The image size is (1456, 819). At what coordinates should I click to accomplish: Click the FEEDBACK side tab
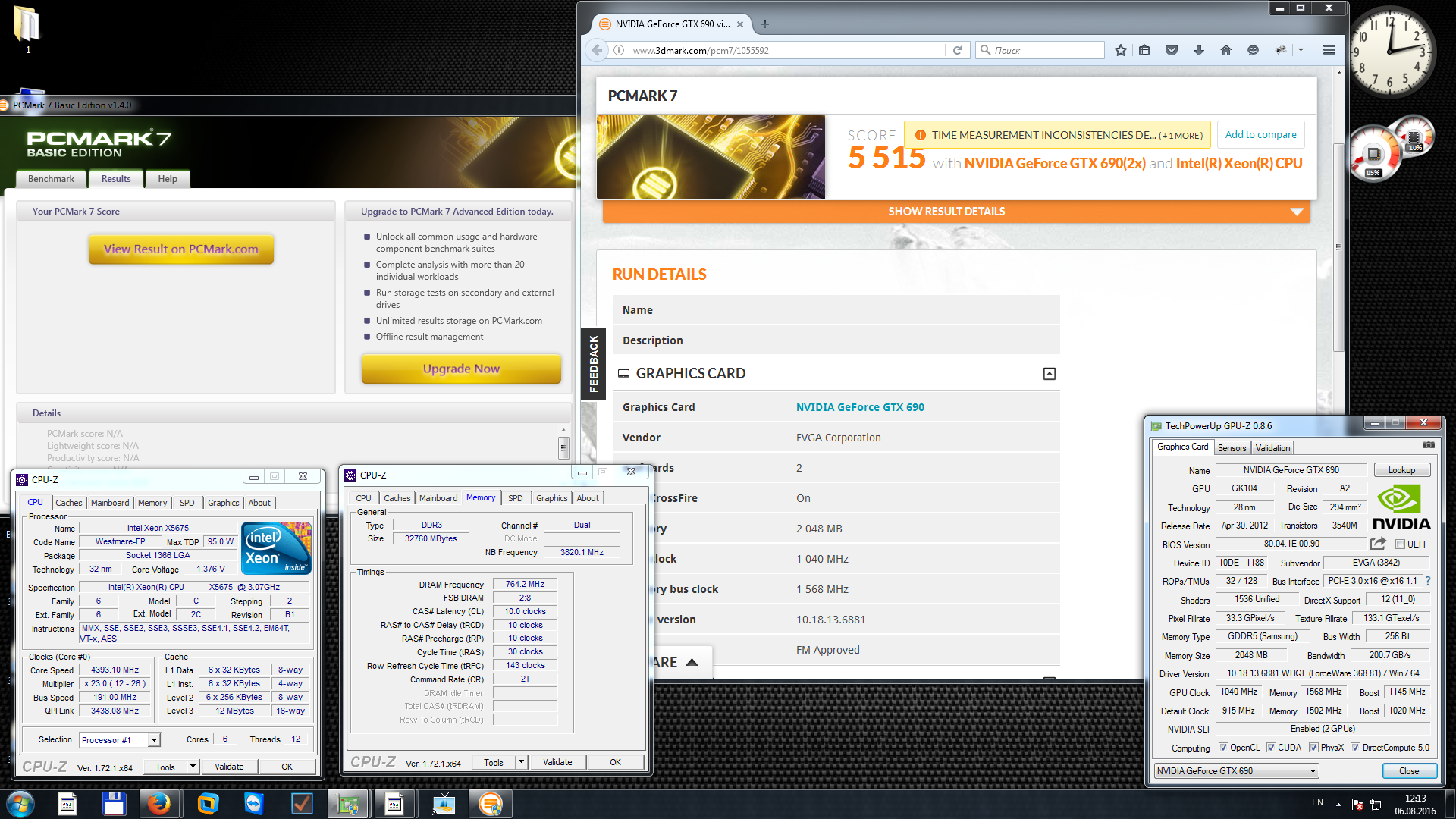593,364
